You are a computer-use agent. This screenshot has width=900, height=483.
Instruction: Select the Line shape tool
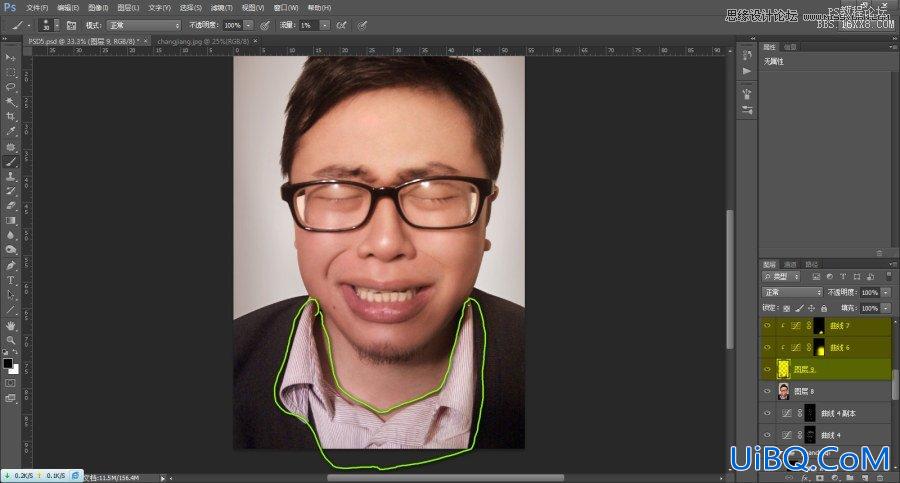[x=10, y=310]
